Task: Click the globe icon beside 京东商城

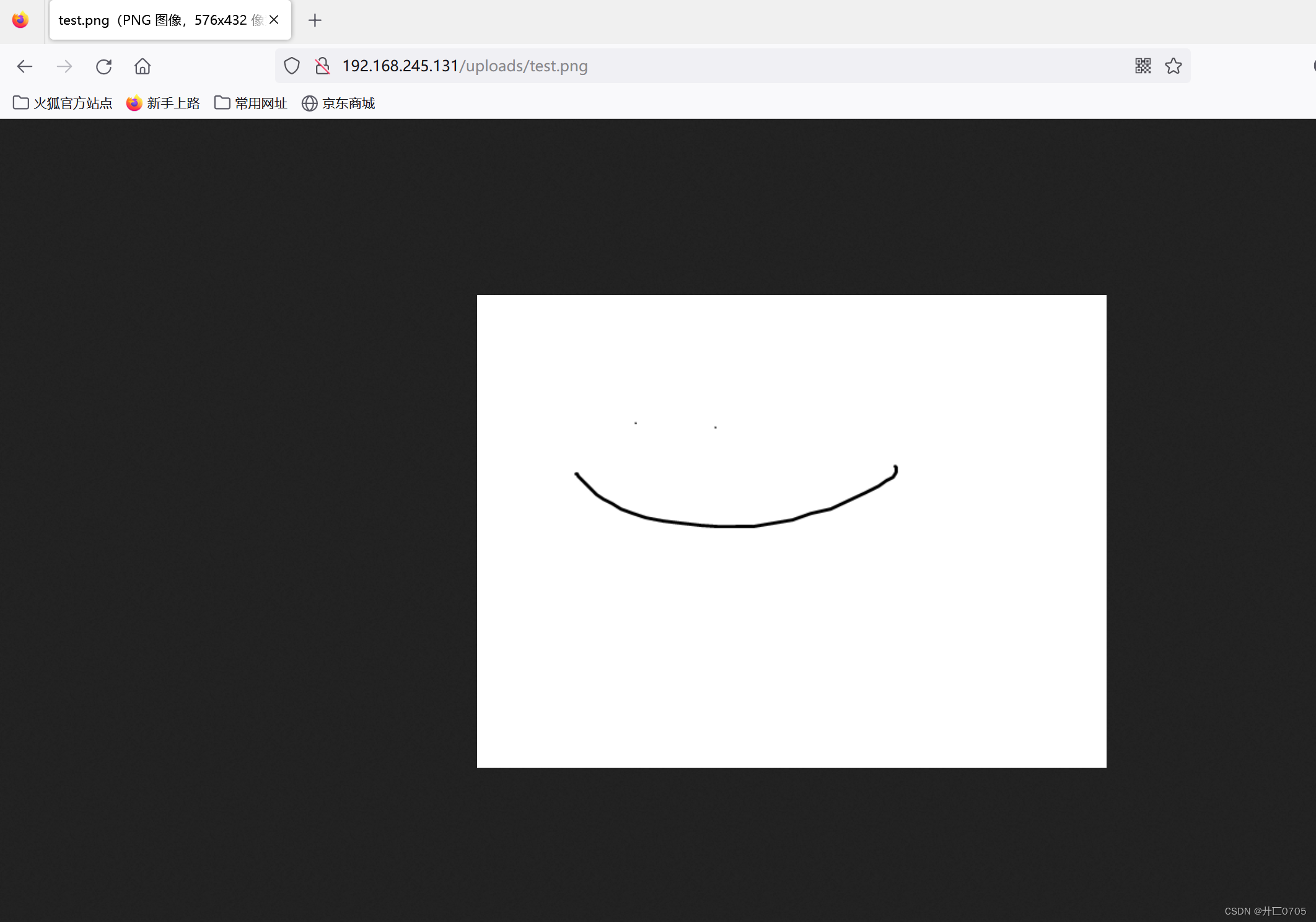Action: click(309, 103)
